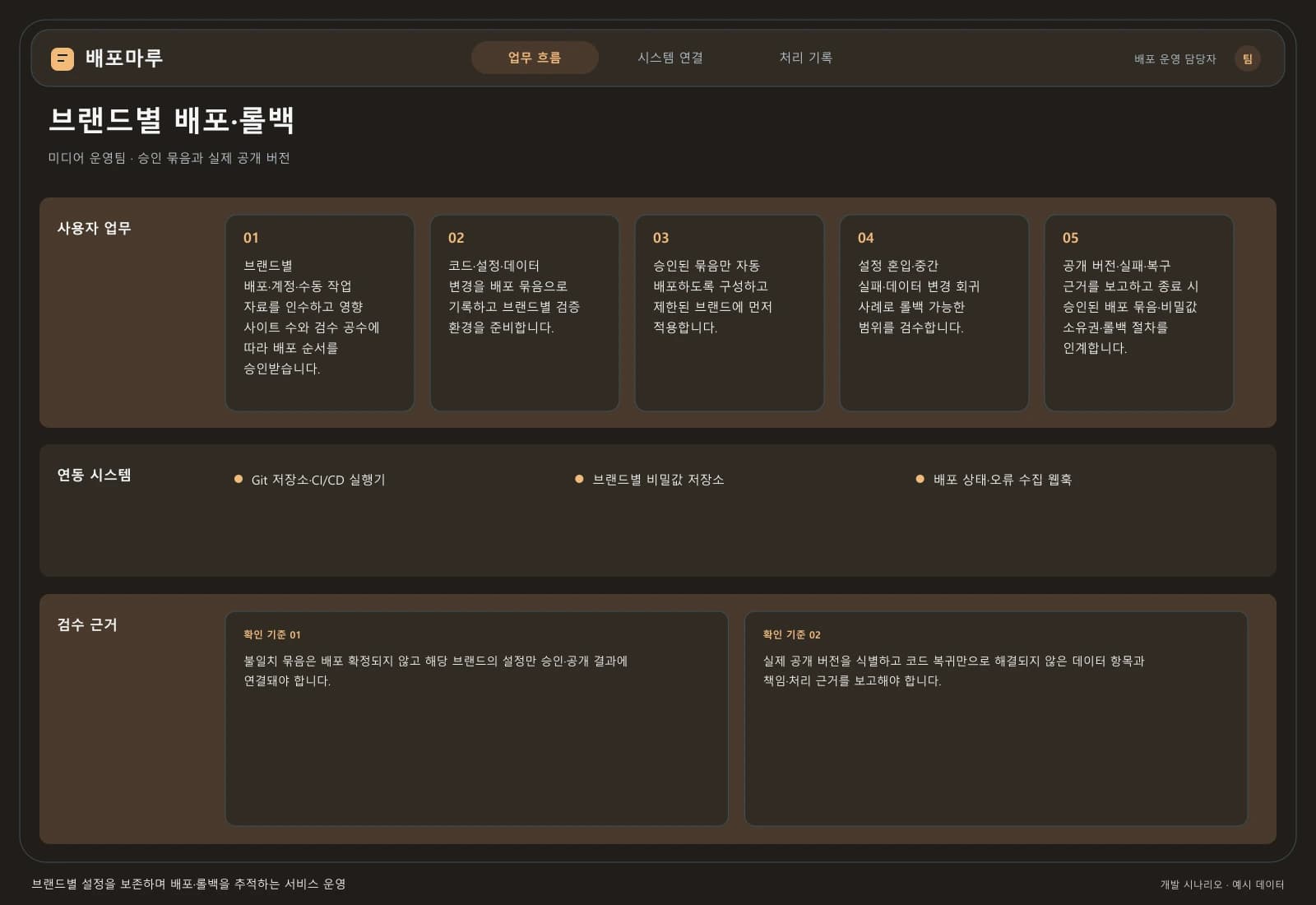Click the 배포마루 brand name
1316x905 pixels.
tap(124, 58)
